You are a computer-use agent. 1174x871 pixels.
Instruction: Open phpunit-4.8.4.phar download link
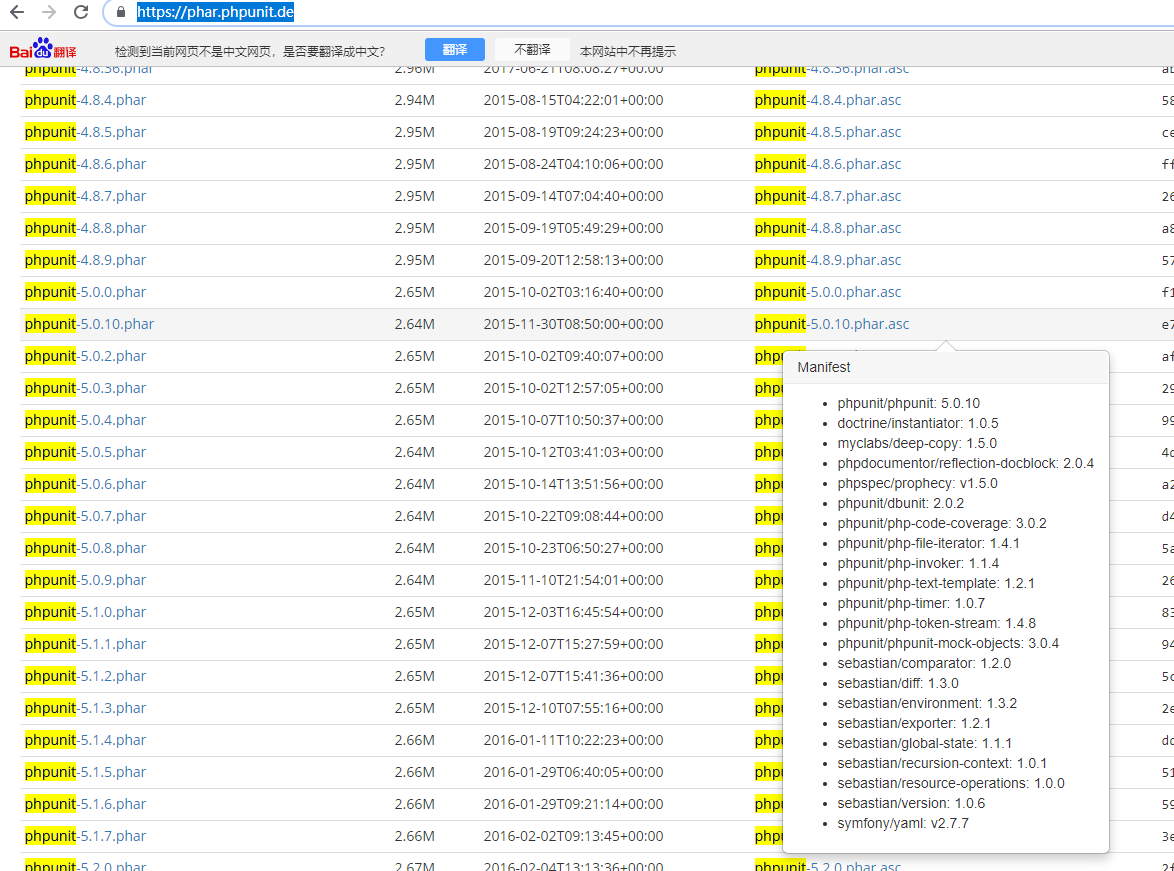pyautogui.click(x=85, y=100)
